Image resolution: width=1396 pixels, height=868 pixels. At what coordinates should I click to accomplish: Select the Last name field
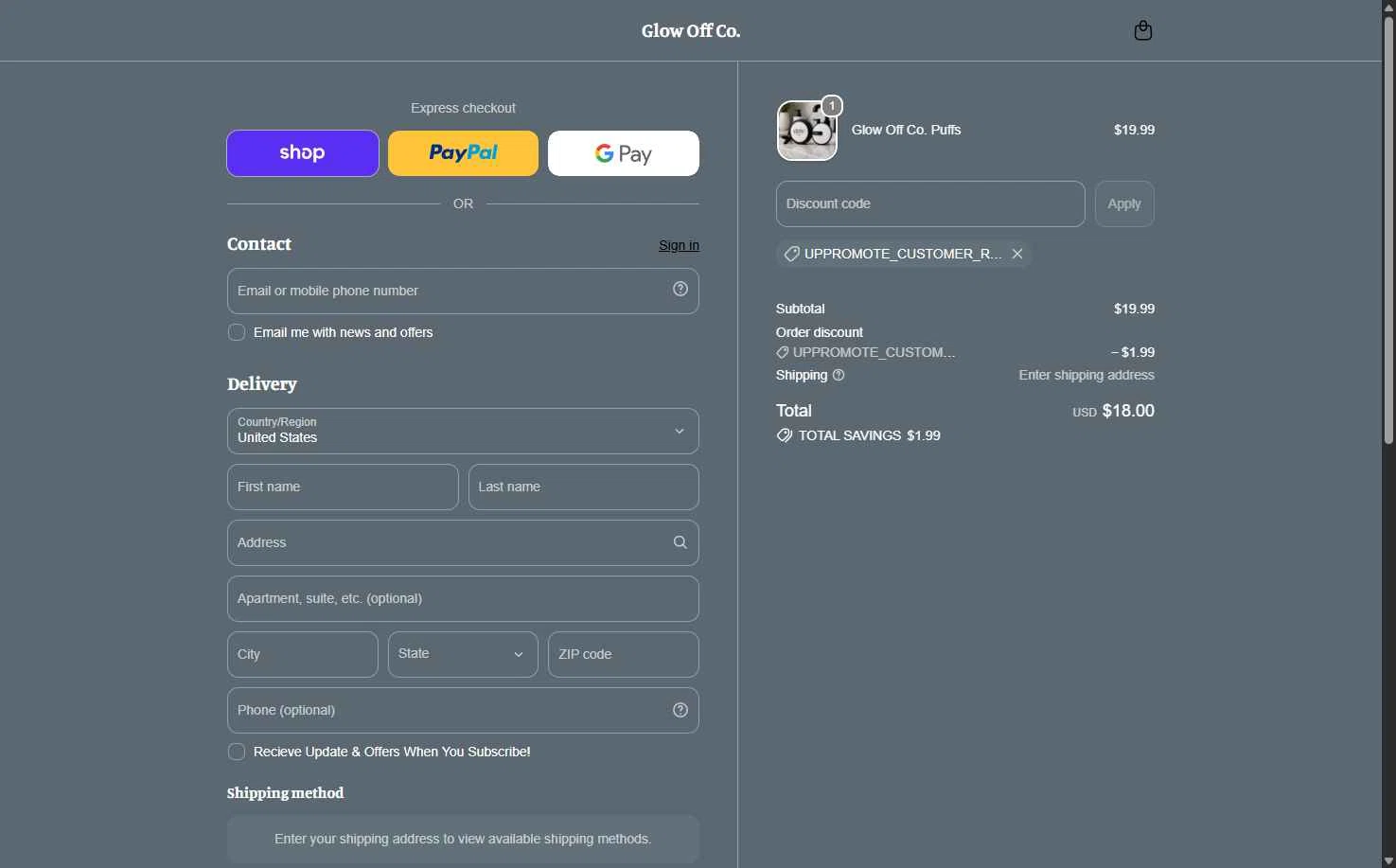point(584,487)
